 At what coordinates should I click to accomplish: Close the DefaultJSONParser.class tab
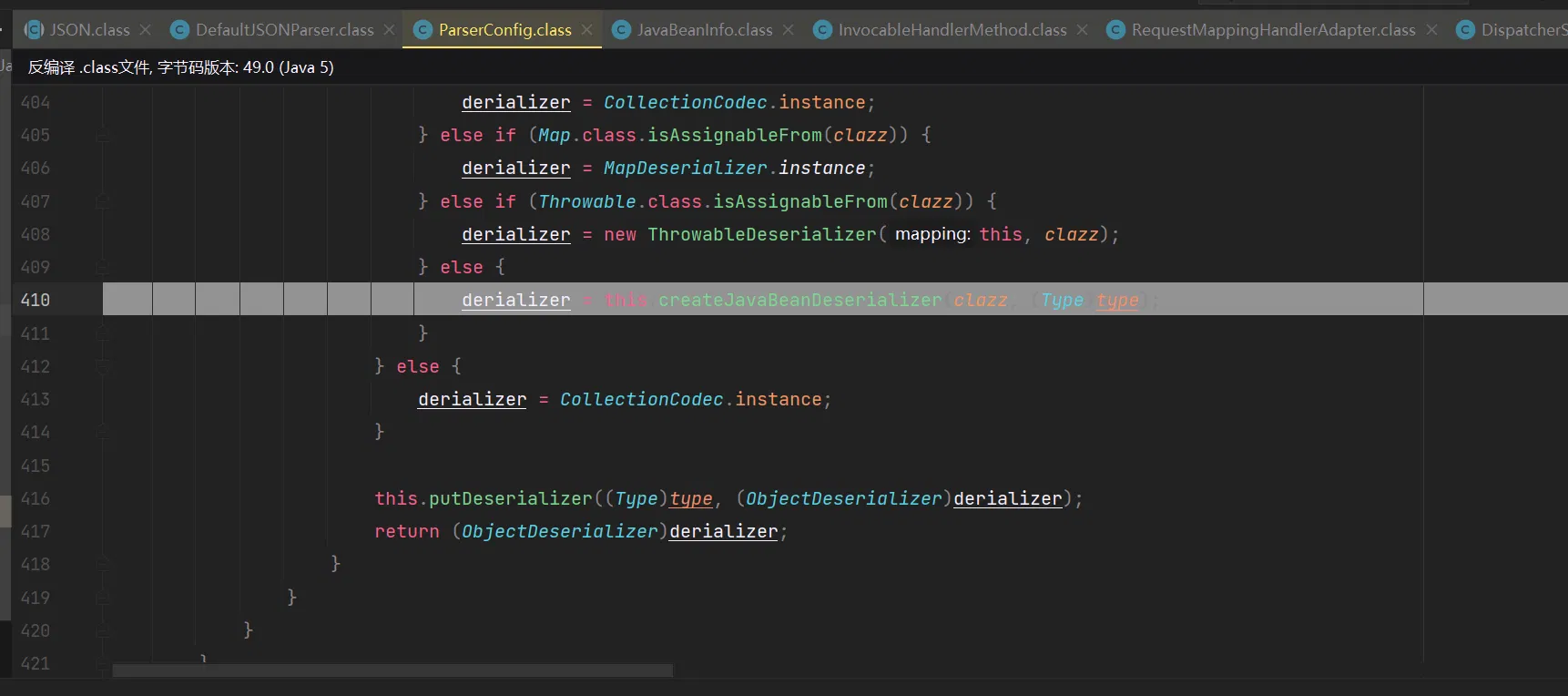point(390,30)
